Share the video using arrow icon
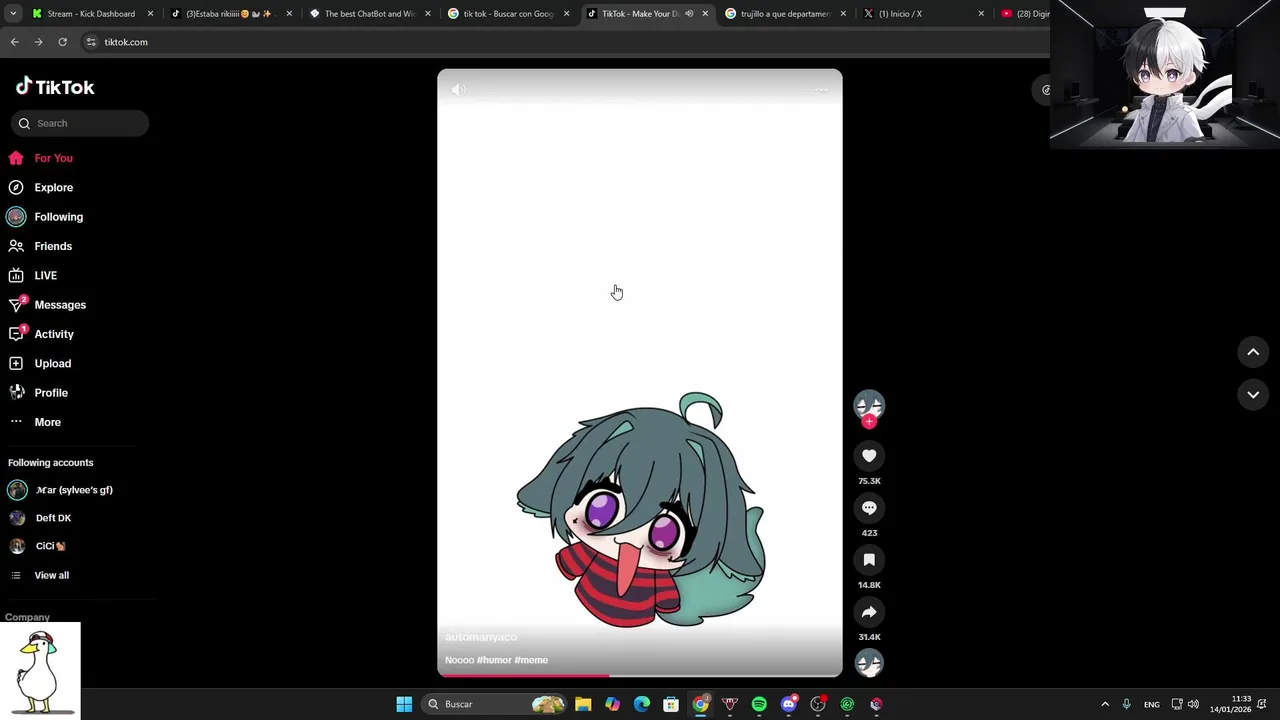Image resolution: width=1280 pixels, height=720 pixels. (x=869, y=612)
